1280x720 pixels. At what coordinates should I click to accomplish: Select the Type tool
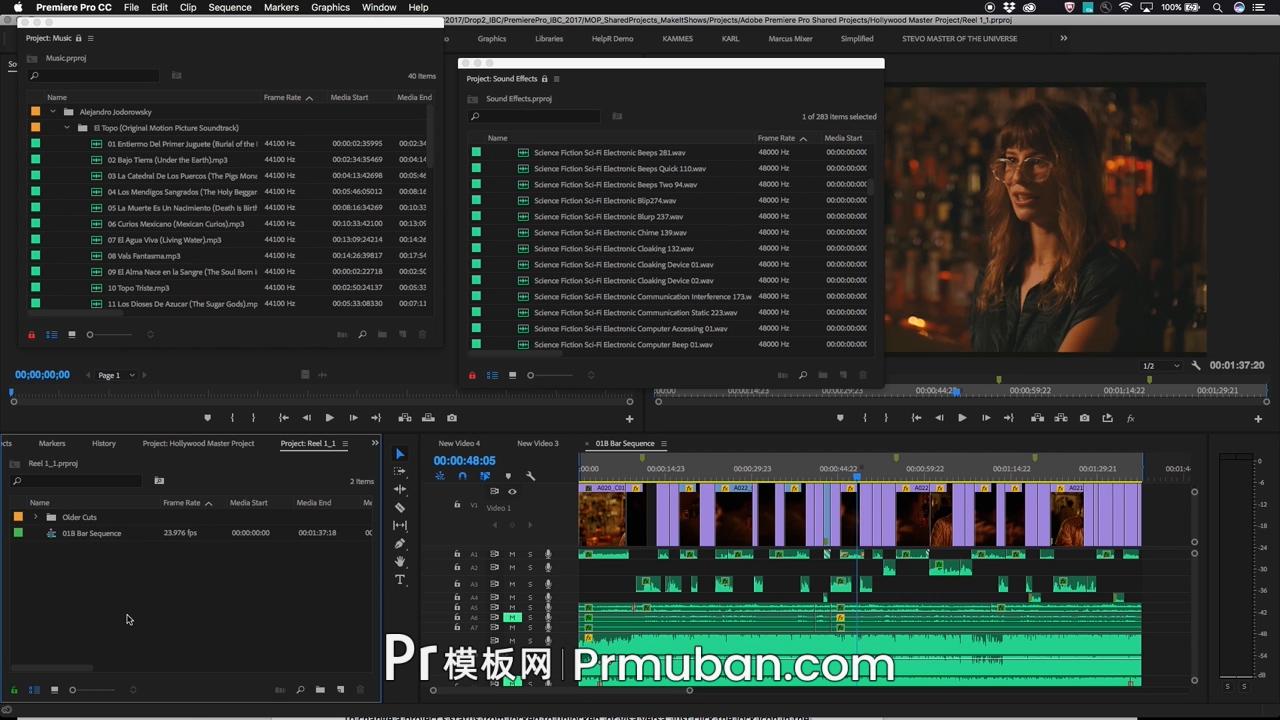400,580
